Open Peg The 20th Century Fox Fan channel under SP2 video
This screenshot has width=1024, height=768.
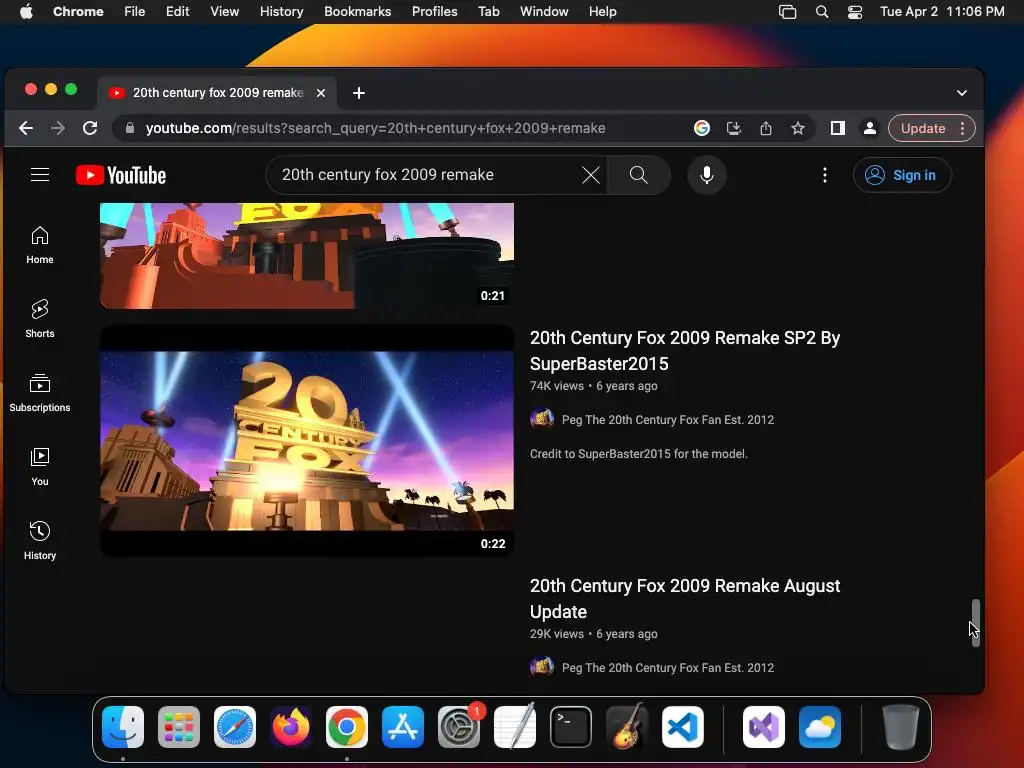pos(667,420)
